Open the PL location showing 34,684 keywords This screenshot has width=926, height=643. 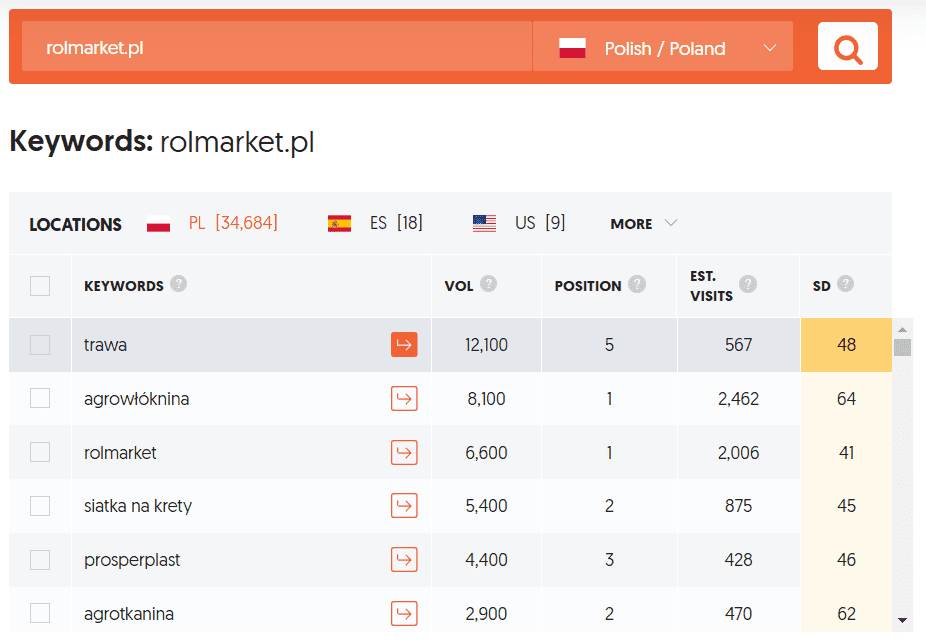click(x=218, y=223)
